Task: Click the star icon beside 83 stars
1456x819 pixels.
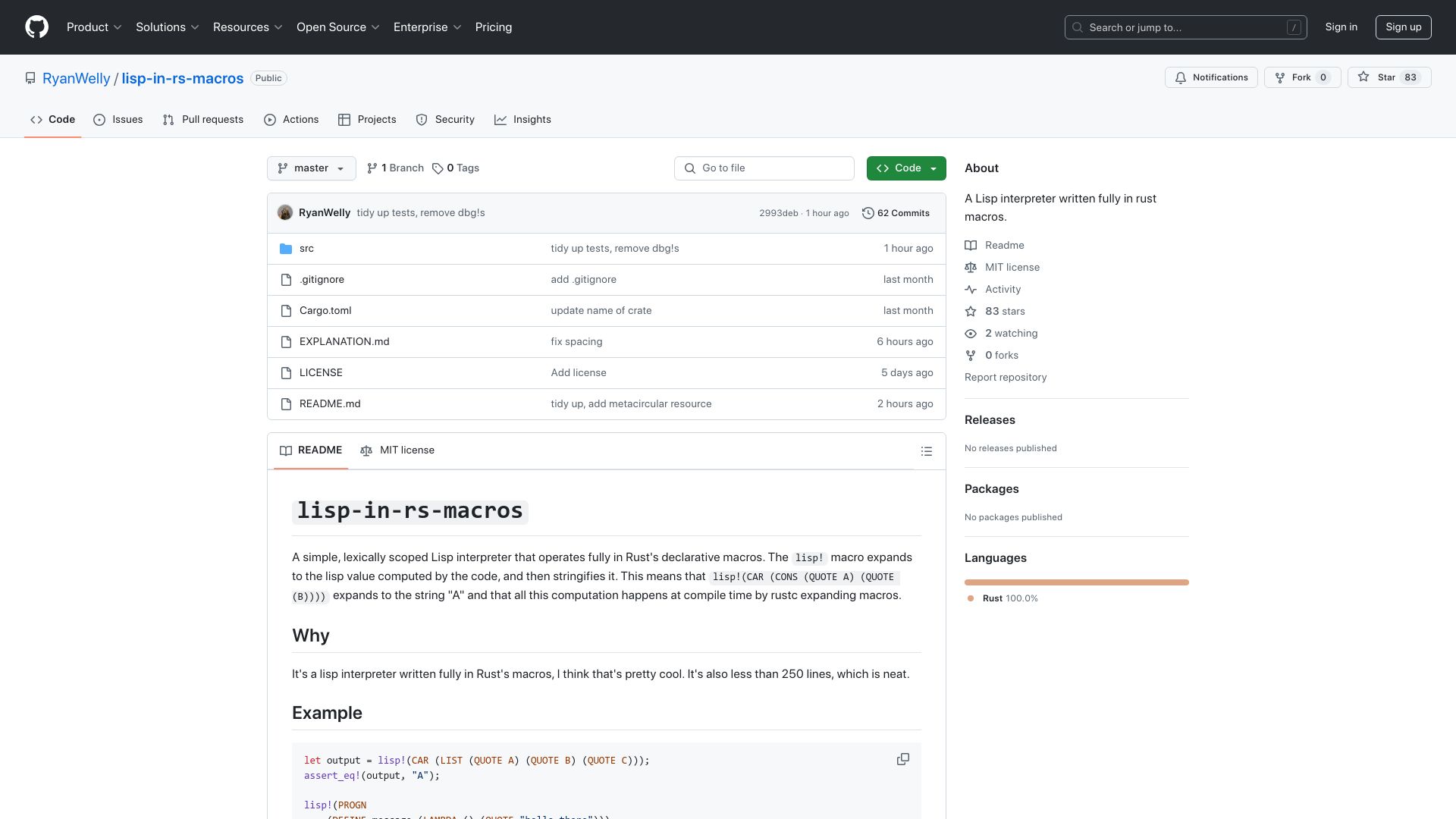Action: coord(971,312)
